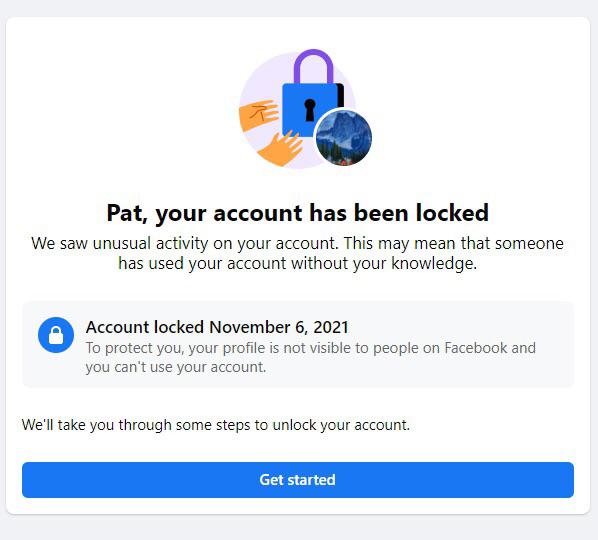Click the mountain profile picture thumbnail
598x540 pixels.
pos(344,137)
